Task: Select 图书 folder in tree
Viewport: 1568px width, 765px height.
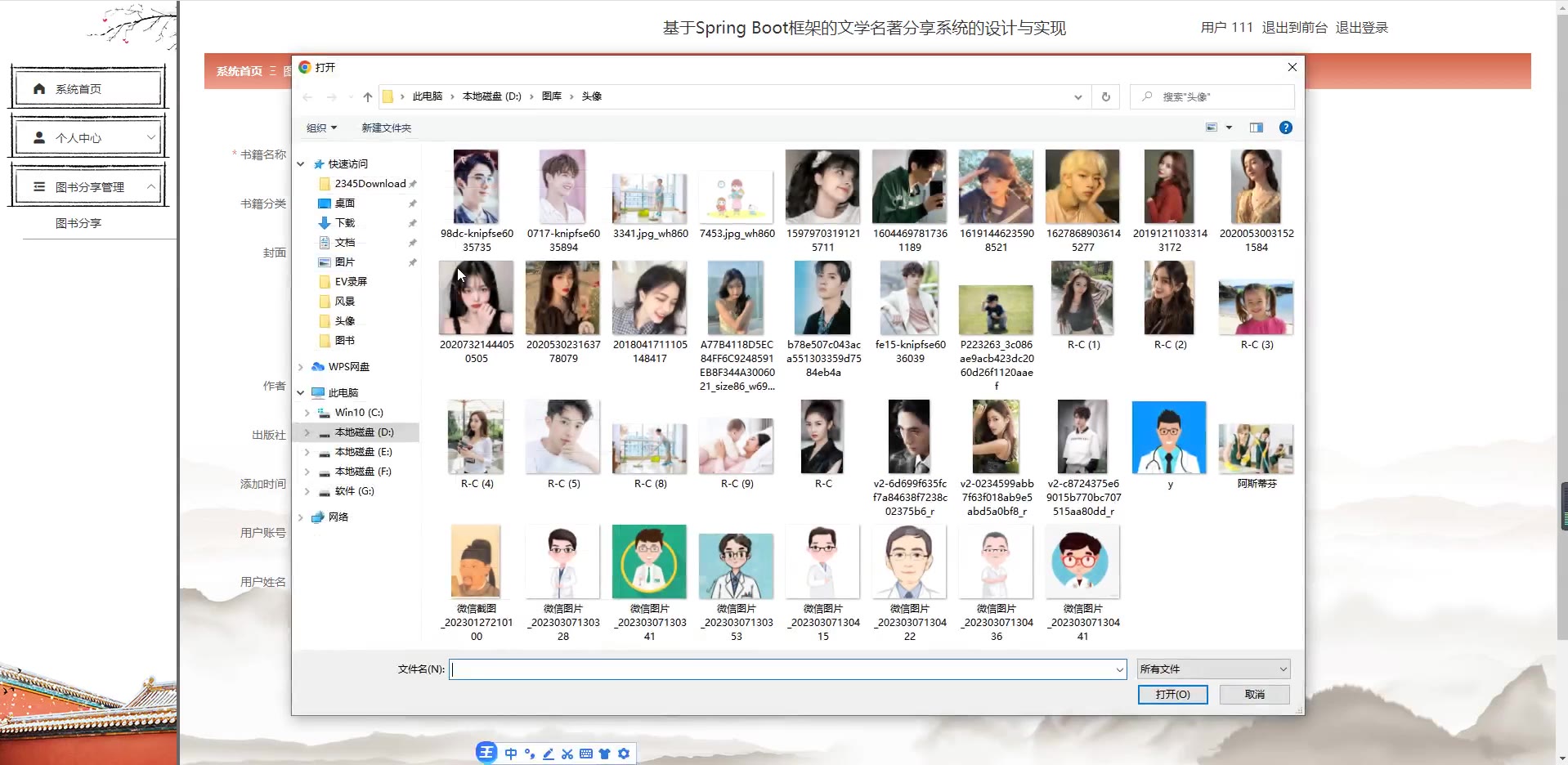Action: click(337, 341)
